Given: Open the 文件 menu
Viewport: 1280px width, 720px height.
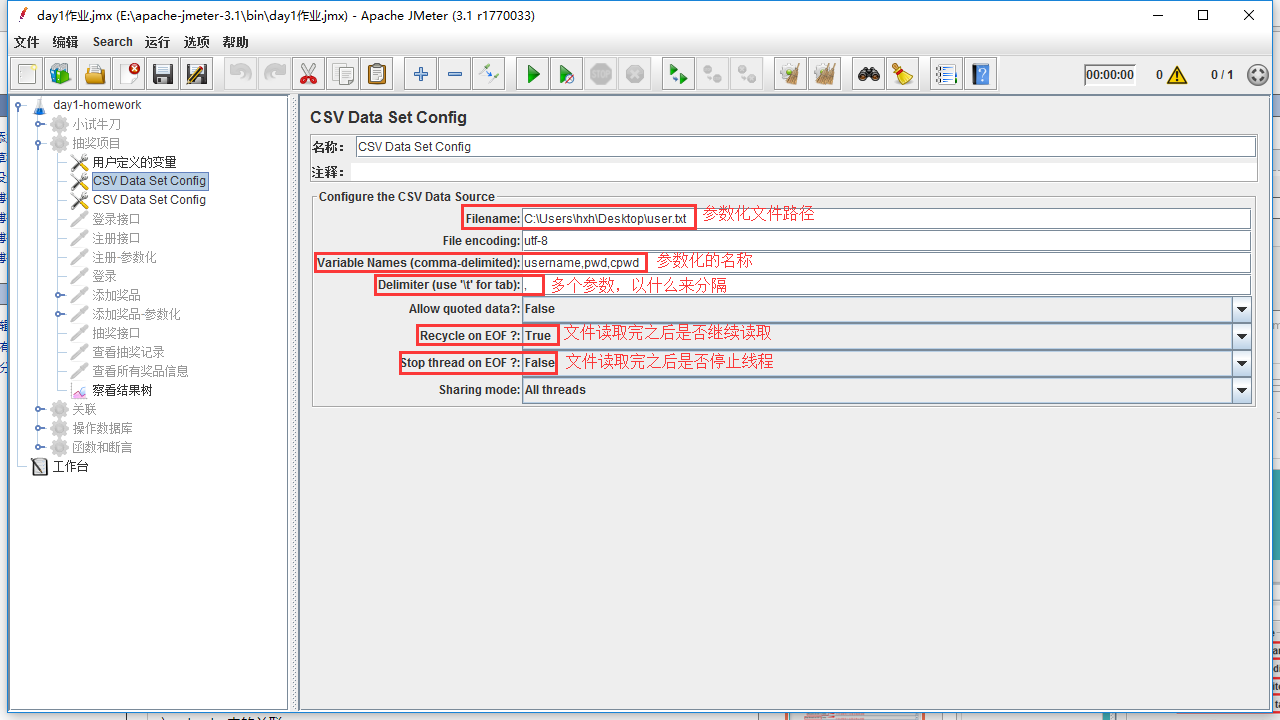Looking at the screenshot, I should [x=27, y=42].
